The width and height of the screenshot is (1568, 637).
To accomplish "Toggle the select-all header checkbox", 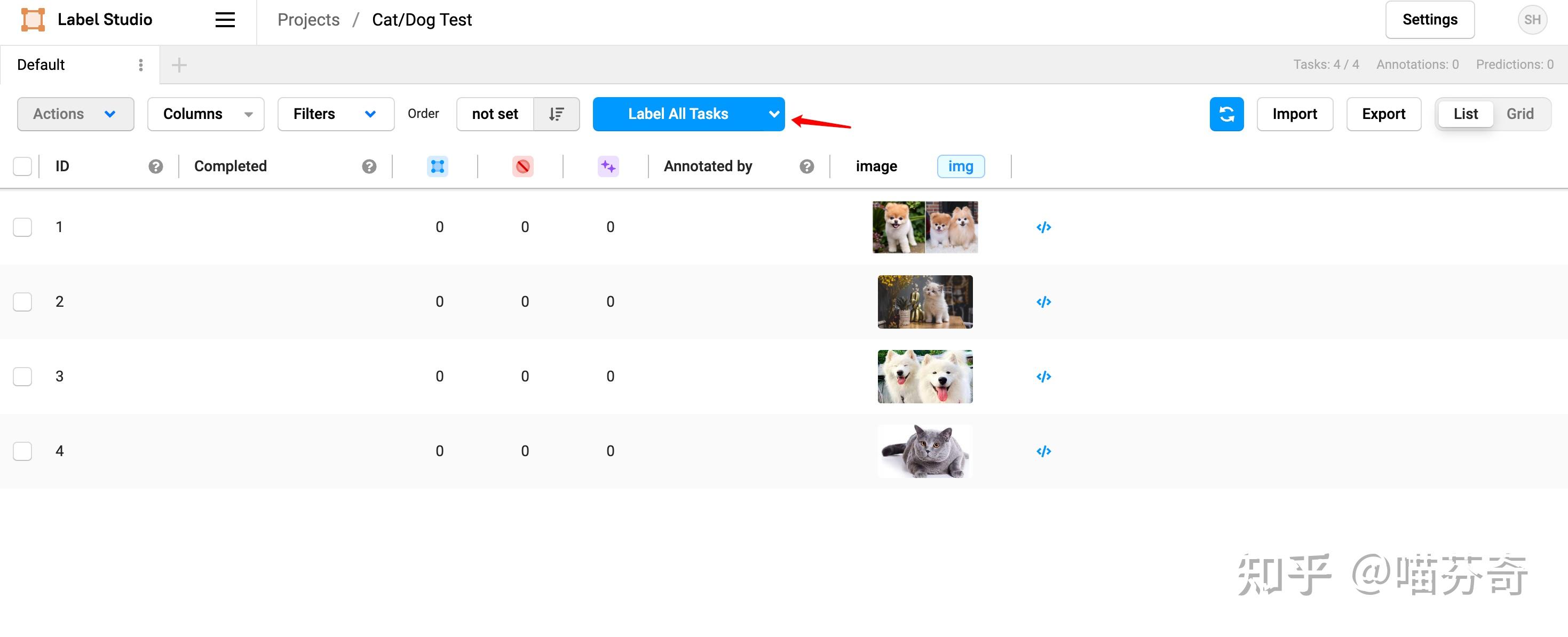I will [22, 166].
